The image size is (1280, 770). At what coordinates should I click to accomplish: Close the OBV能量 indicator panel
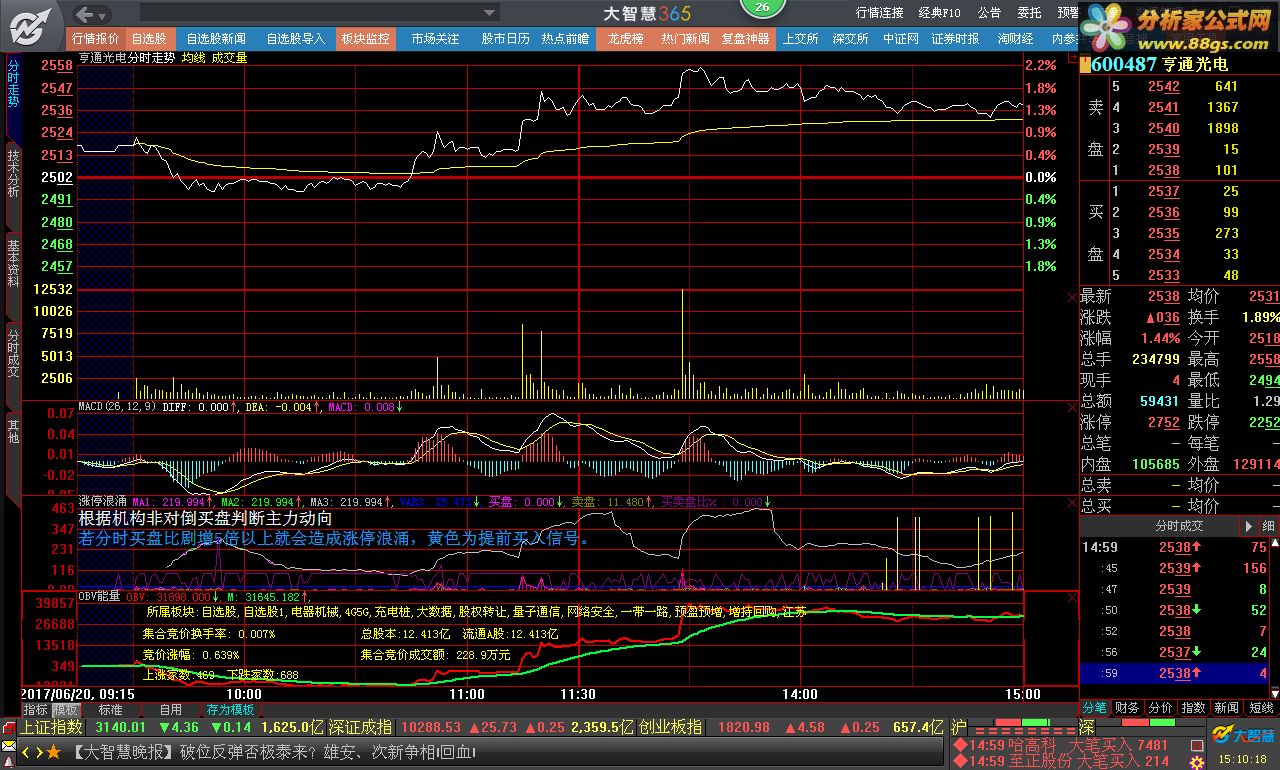coord(1072,597)
